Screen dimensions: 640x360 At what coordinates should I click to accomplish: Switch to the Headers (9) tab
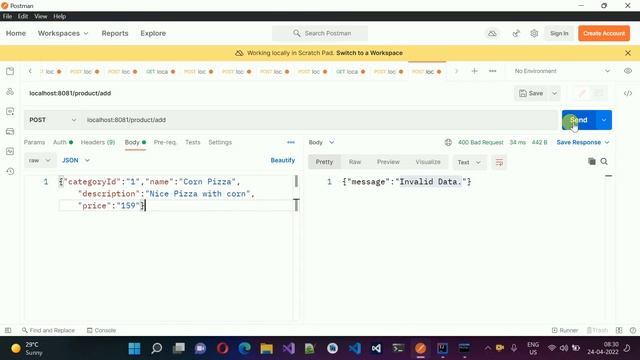click(98, 142)
